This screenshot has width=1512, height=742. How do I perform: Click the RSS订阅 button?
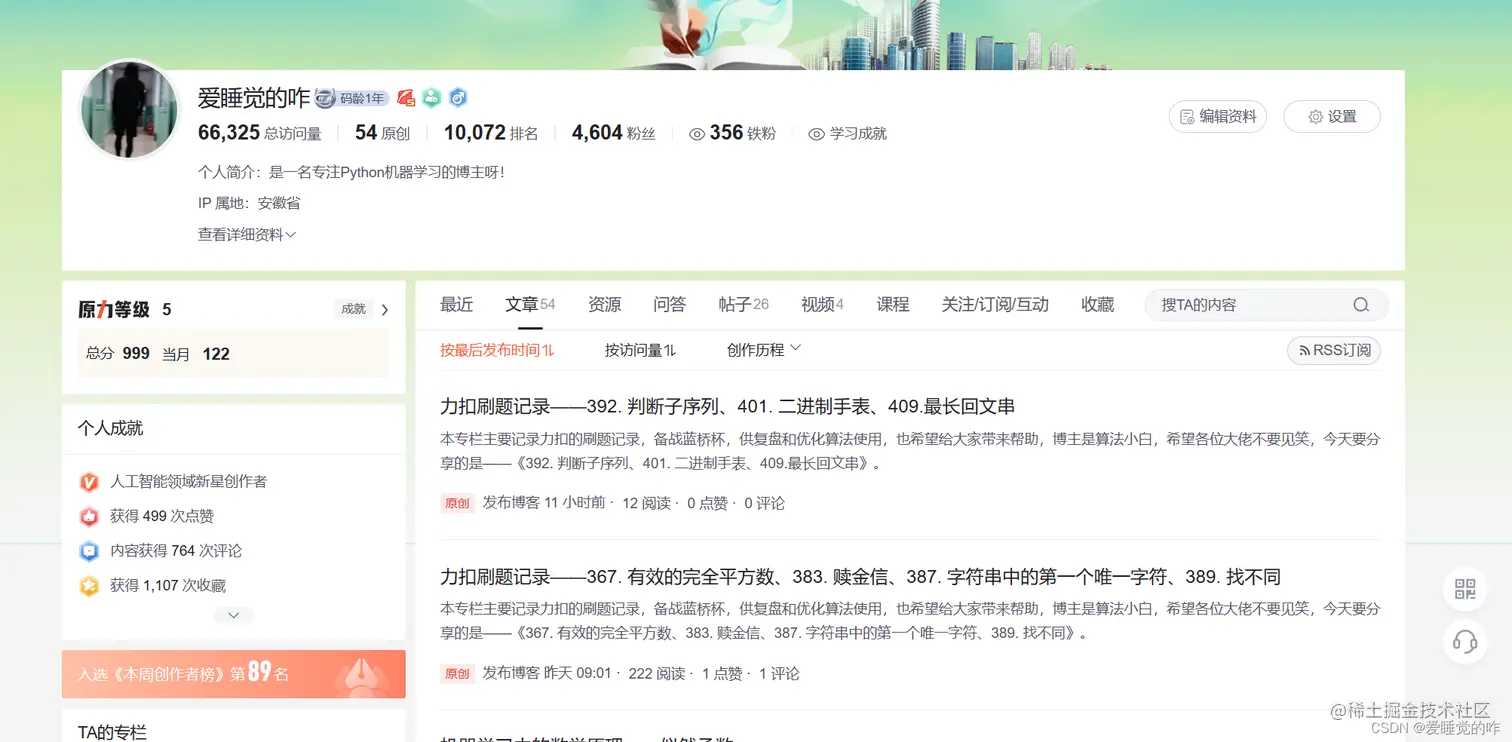(x=1334, y=350)
